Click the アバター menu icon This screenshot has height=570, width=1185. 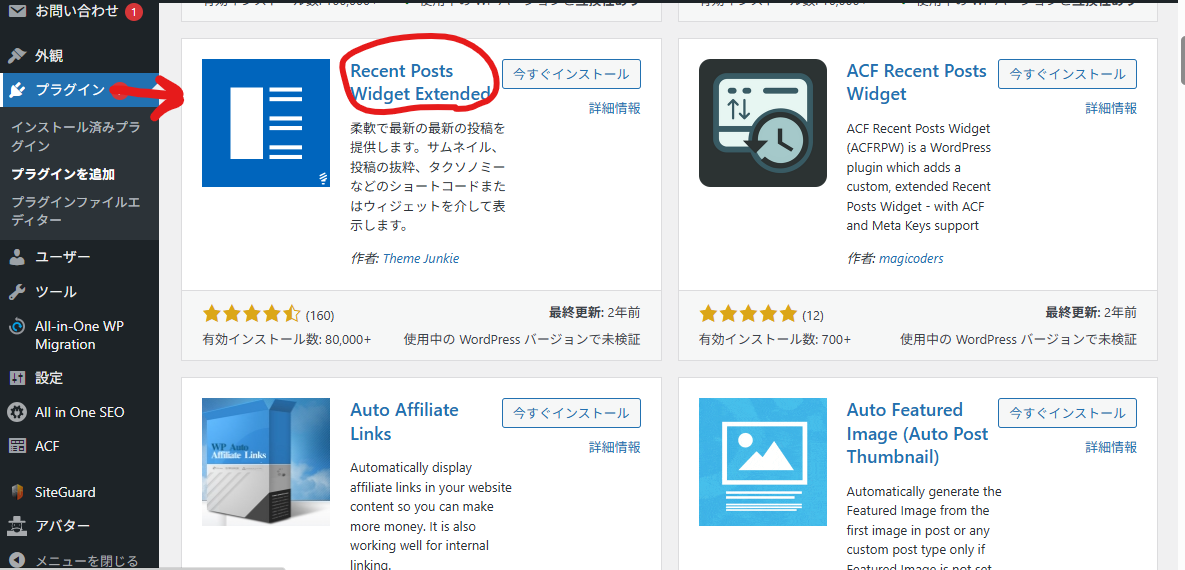coord(17,526)
